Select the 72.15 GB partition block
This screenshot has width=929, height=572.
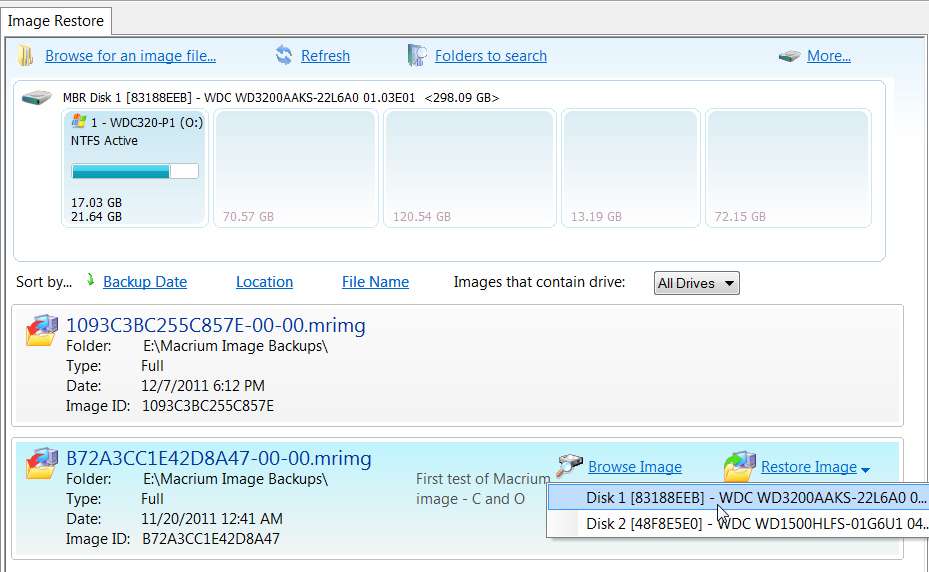tap(788, 168)
